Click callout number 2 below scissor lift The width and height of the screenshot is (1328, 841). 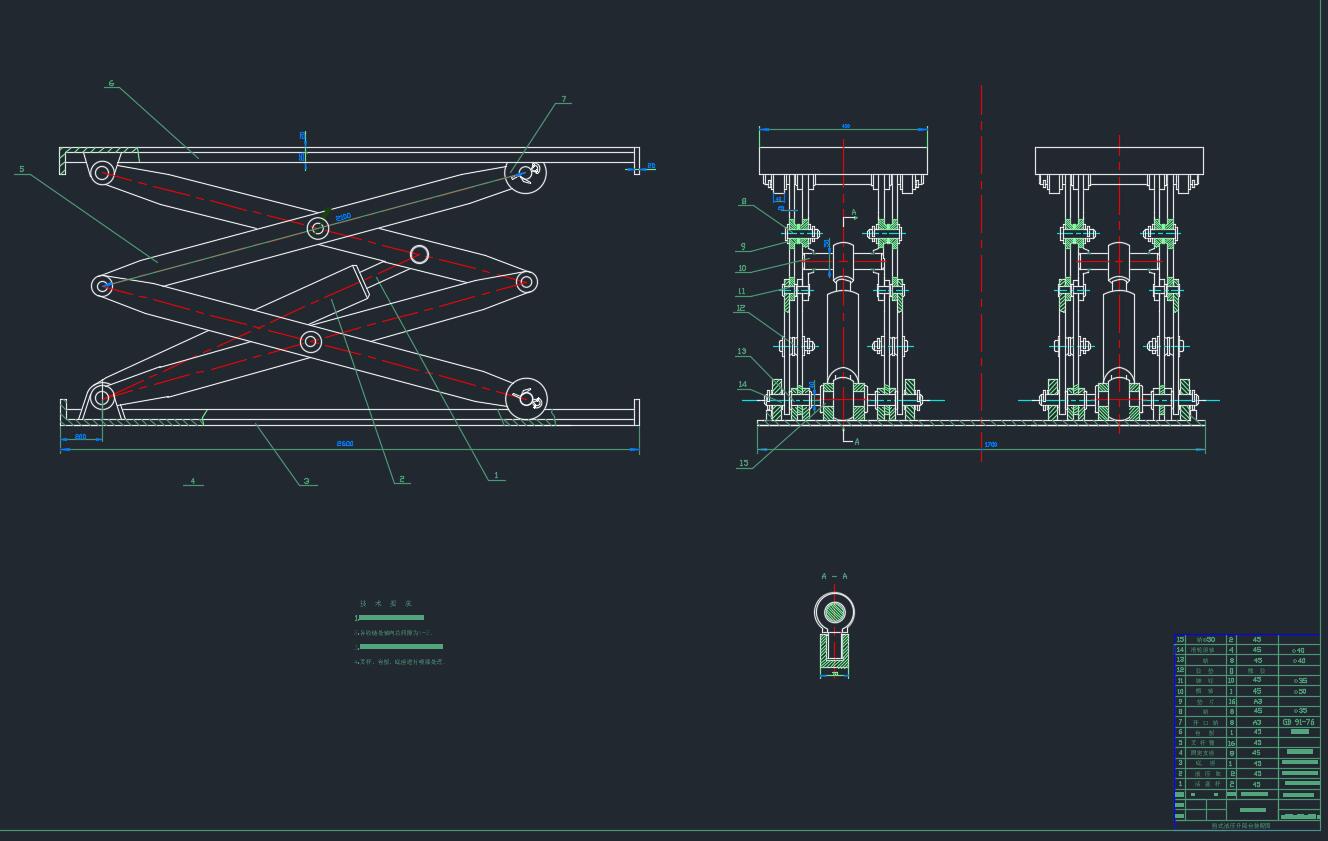[402, 479]
